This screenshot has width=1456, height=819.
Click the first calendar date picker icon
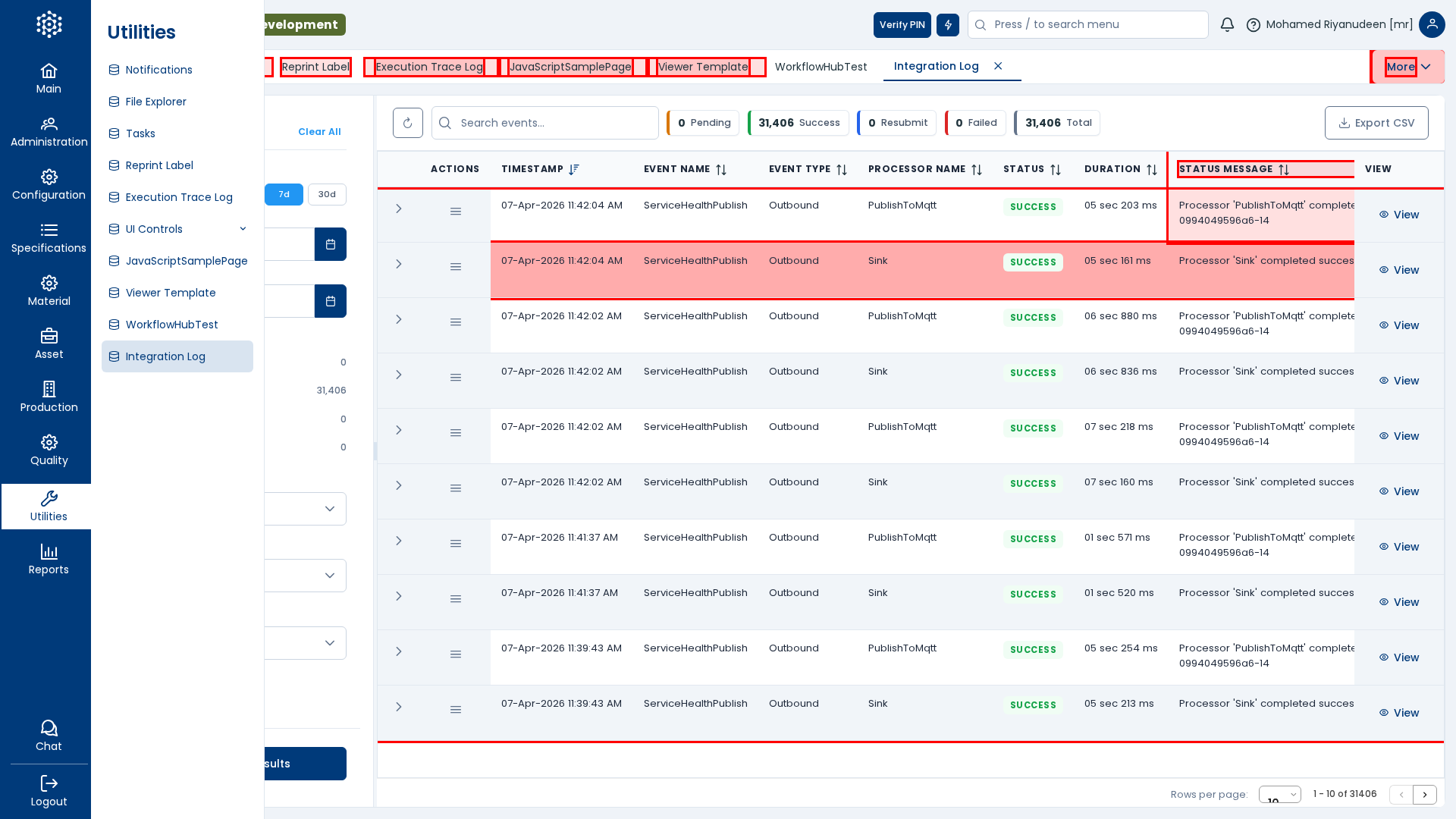pyautogui.click(x=331, y=244)
